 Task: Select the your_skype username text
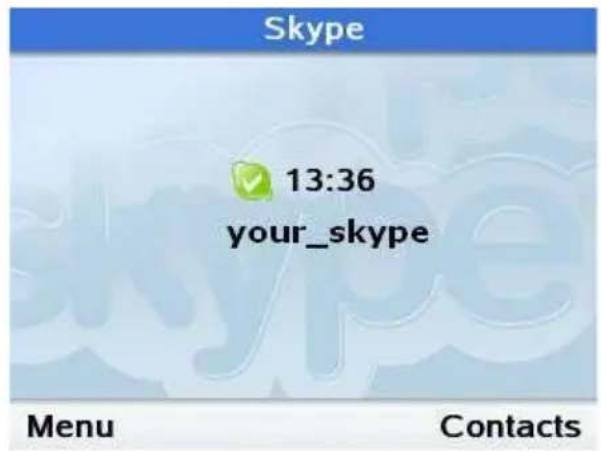[328, 234]
